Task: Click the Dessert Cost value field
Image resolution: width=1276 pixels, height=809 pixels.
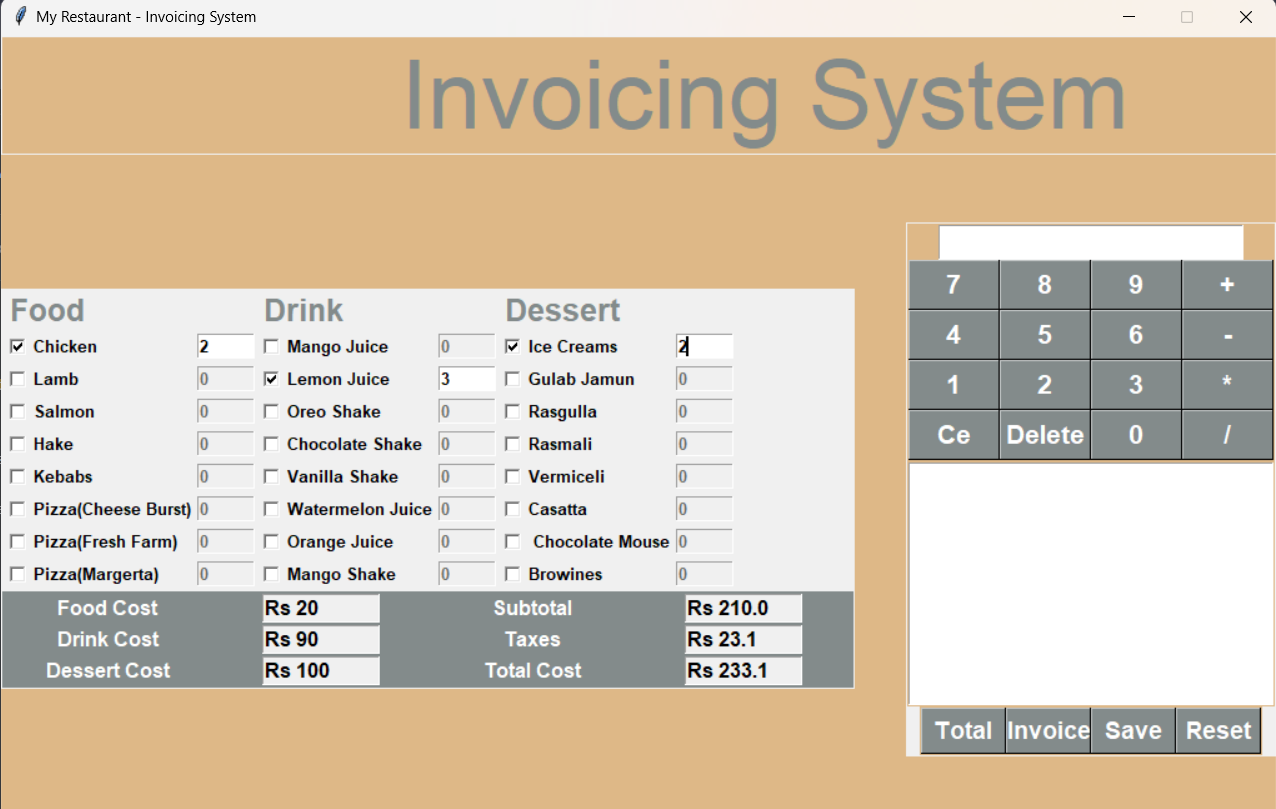Action: point(321,670)
